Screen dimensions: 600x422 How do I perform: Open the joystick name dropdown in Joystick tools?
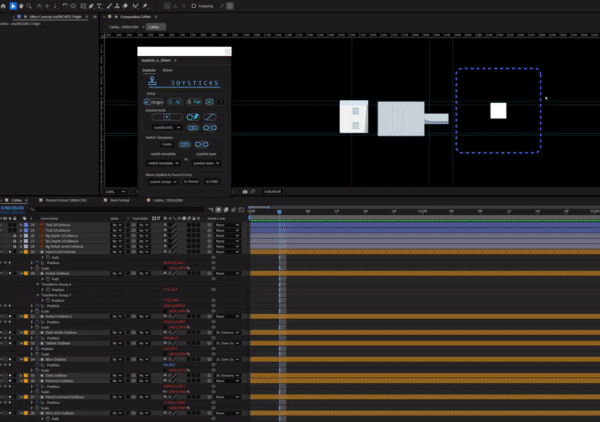pyautogui.click(x=167, y=127)
